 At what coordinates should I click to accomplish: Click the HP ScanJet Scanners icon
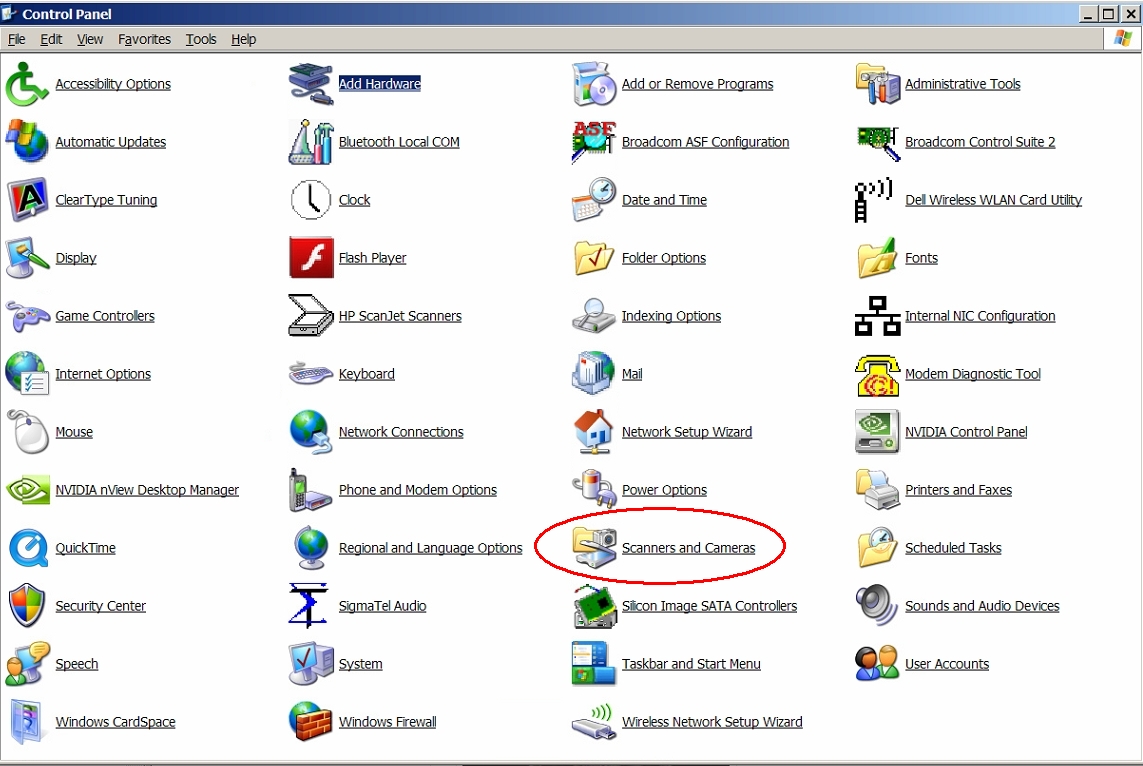coord(311,315)
